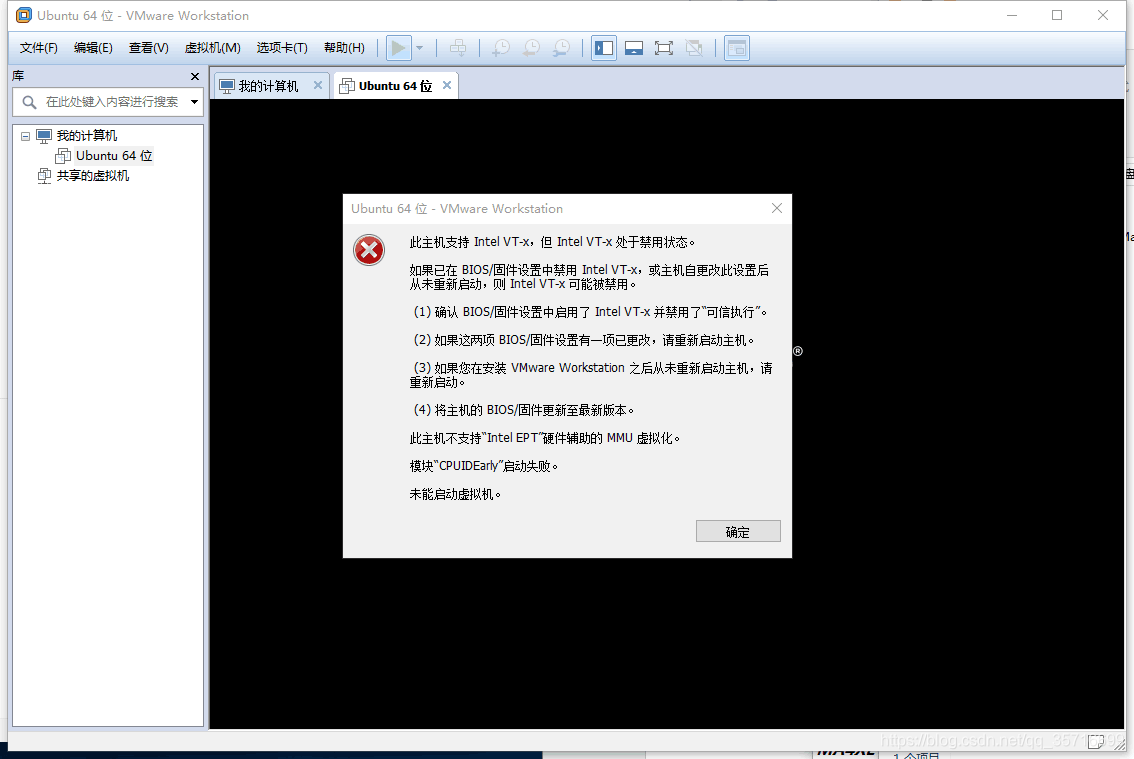Click the '未能启动虚拟机' message text
This screenshot has width=1134, height=759.
coord(455,494)
